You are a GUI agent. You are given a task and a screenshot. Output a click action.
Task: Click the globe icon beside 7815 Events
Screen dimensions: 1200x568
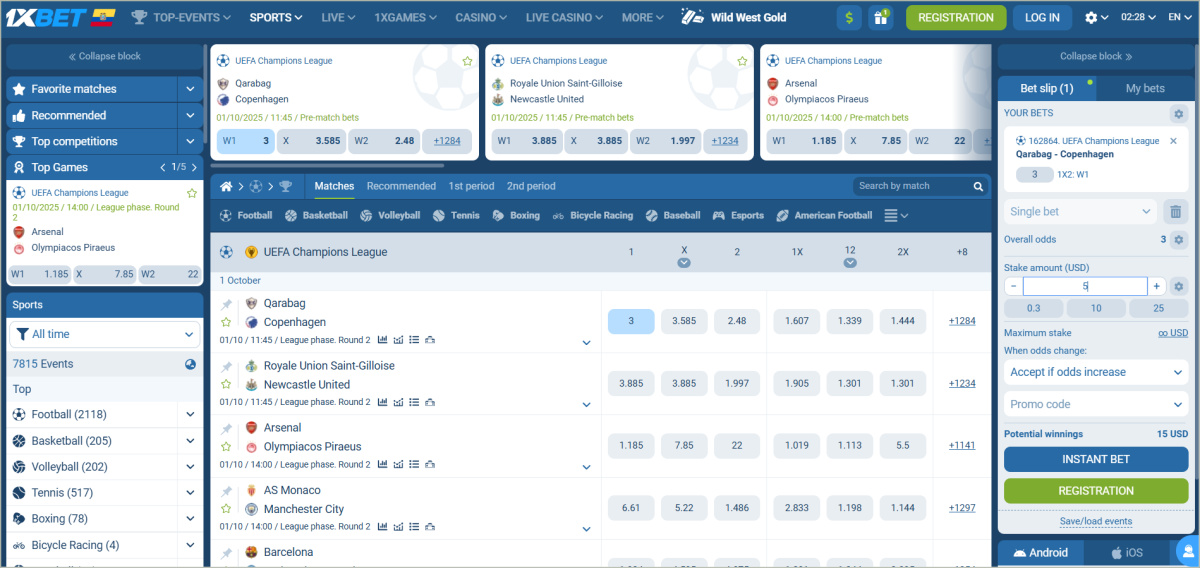pyautogui.click(x=190, y=364)
